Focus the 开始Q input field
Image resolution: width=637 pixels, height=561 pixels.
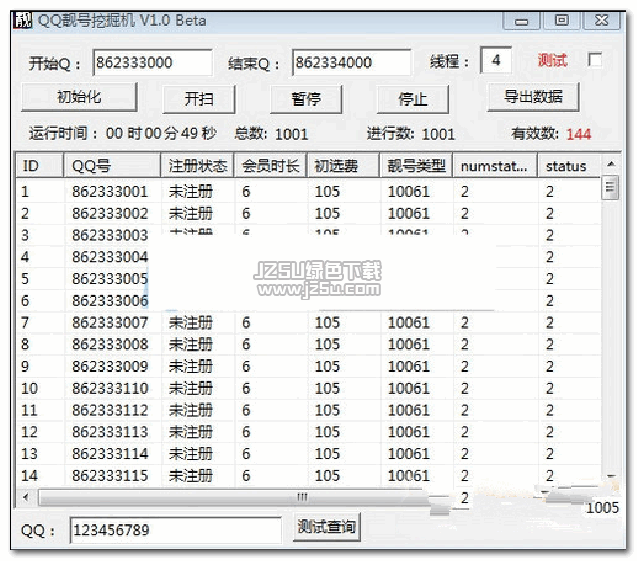point(152,63)
